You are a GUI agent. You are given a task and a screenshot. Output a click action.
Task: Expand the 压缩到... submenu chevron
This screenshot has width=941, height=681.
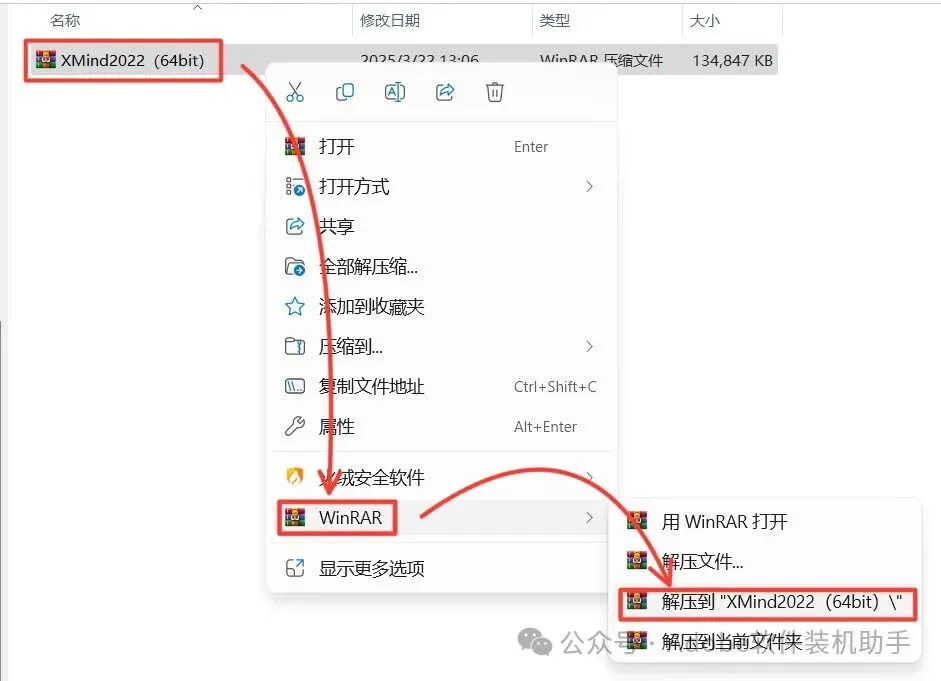589,346
